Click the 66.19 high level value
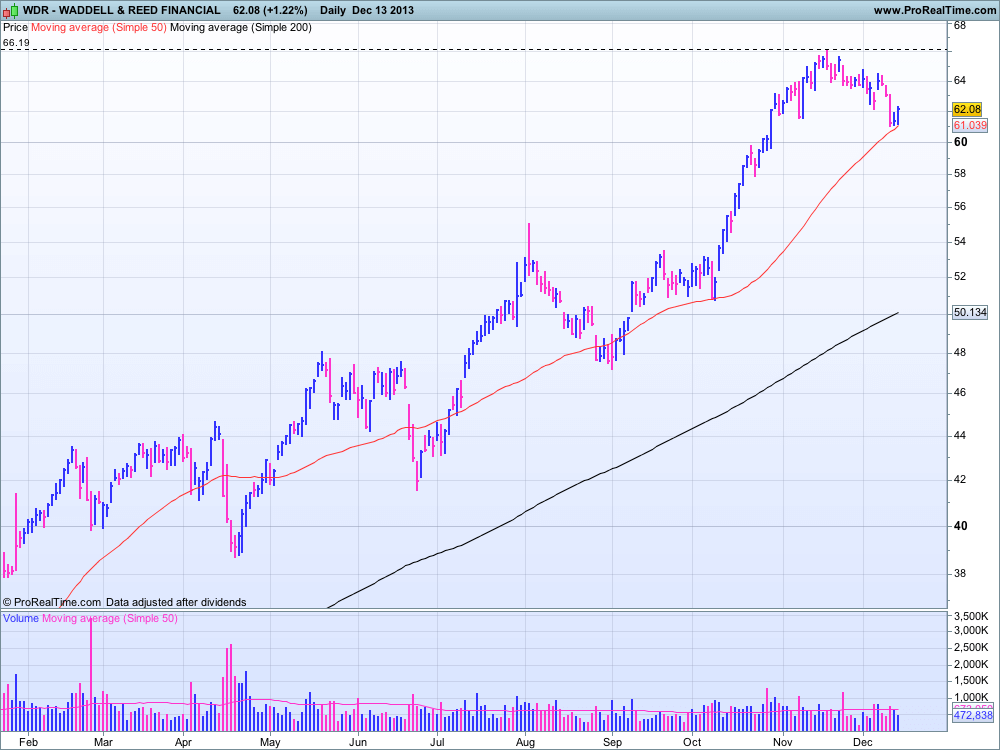This screenshot has width=1000, height=750. (x=16, y=43)
